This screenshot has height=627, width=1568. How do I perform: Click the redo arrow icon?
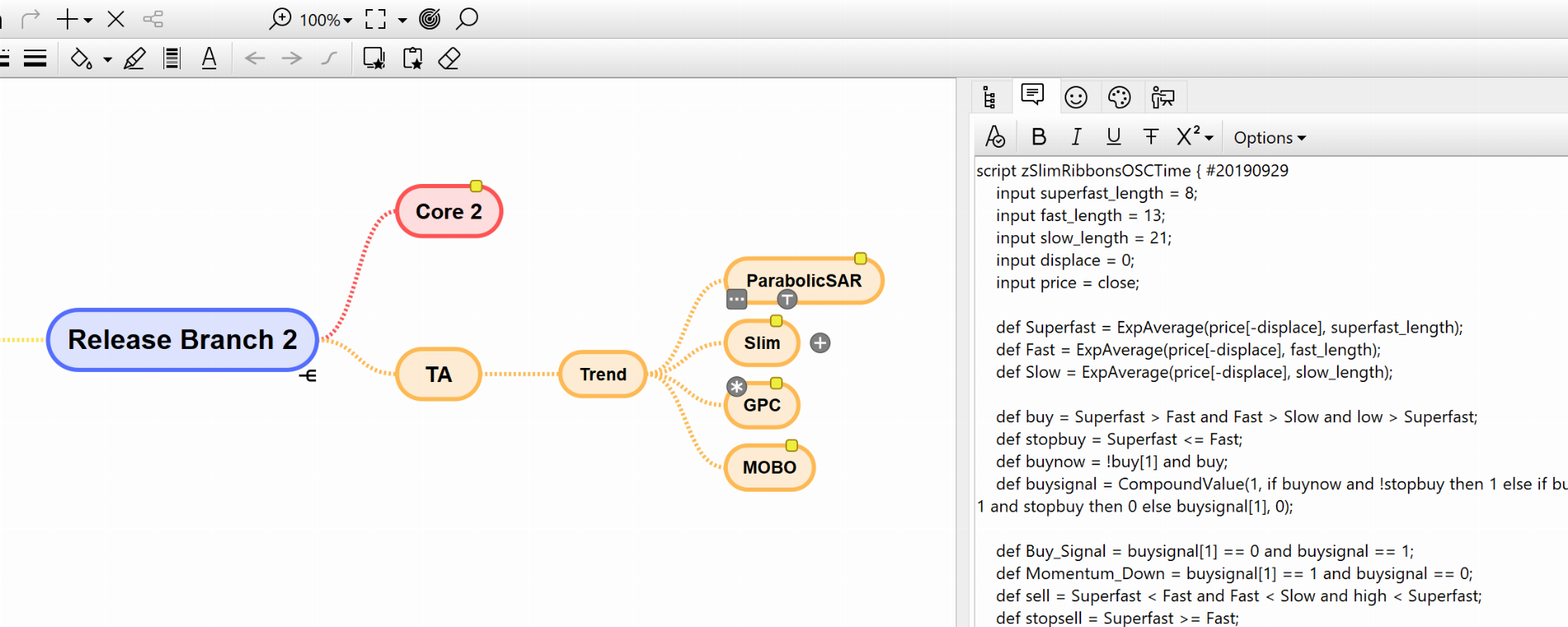pyautogui.click(x=31, y=18)
